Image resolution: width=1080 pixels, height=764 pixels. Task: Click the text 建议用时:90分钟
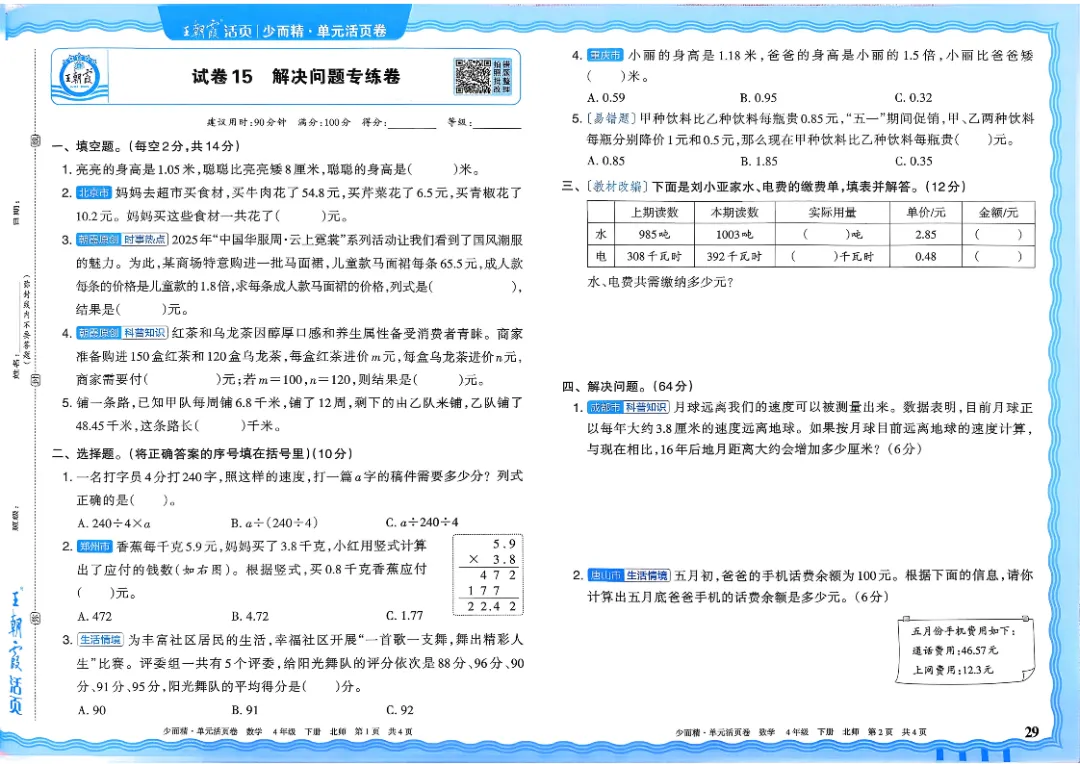tap(247, 122)
